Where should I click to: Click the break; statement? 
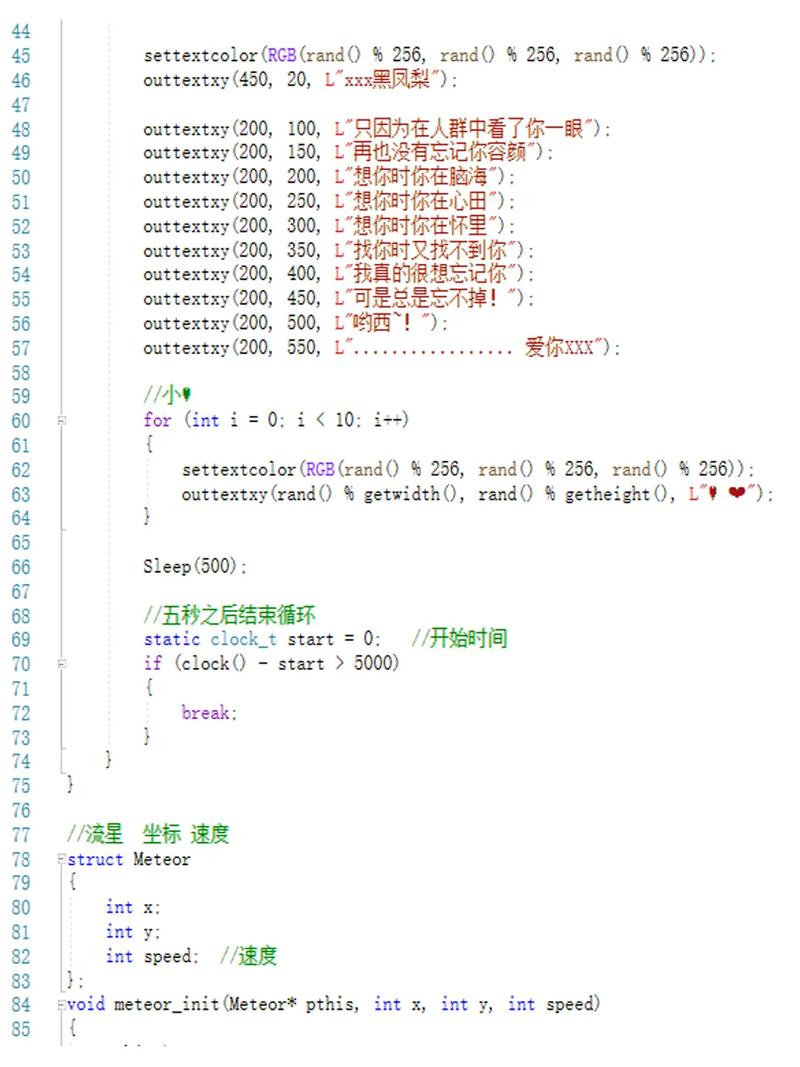click(209, 712)
